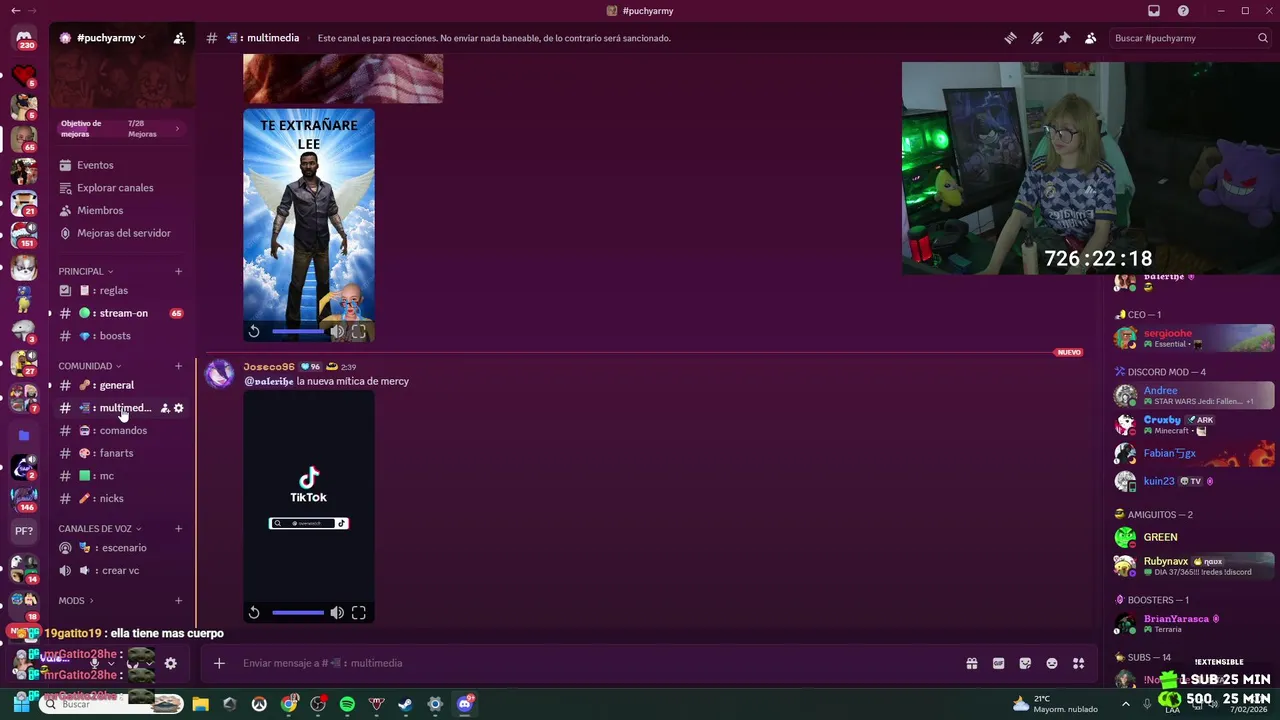The width and height of the screenshot is (1280, 720).
Task: Collapse CANALES DE VOZ category
Action: 99,529
